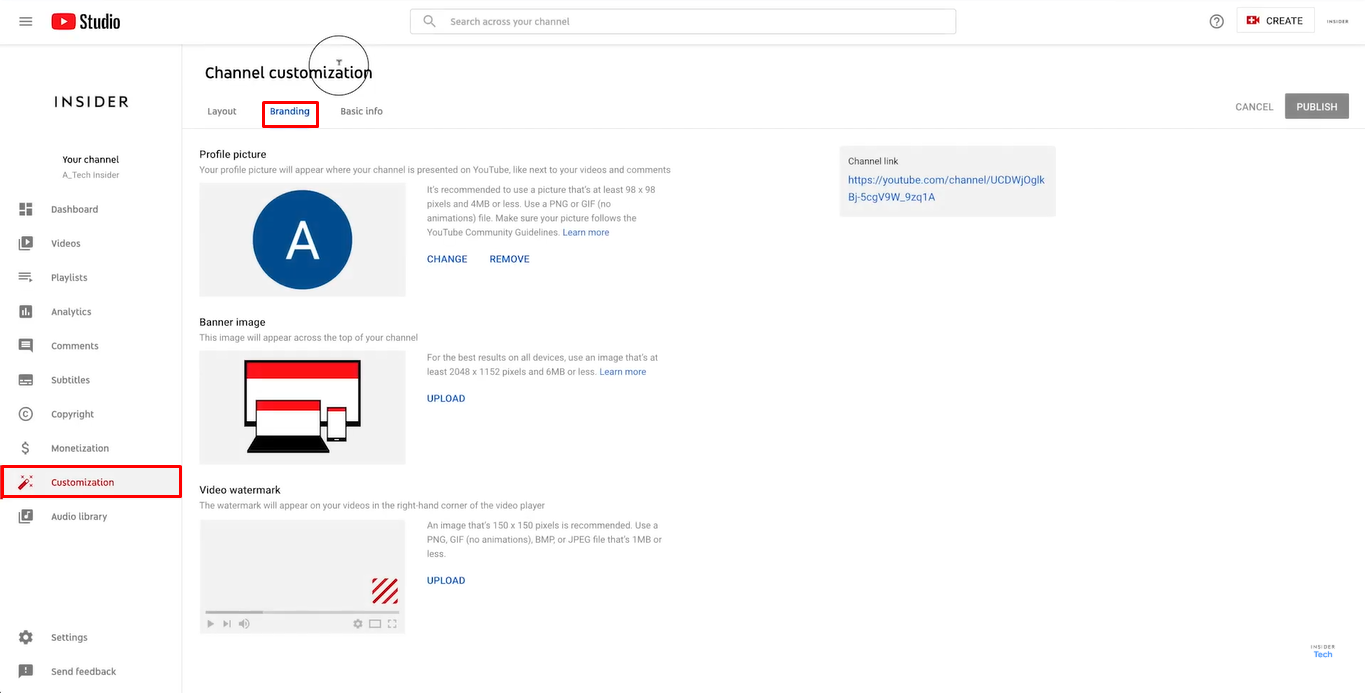
Task: Open Analytics from the sidebar
Action: pyautogui.click(x=25, y=311)
